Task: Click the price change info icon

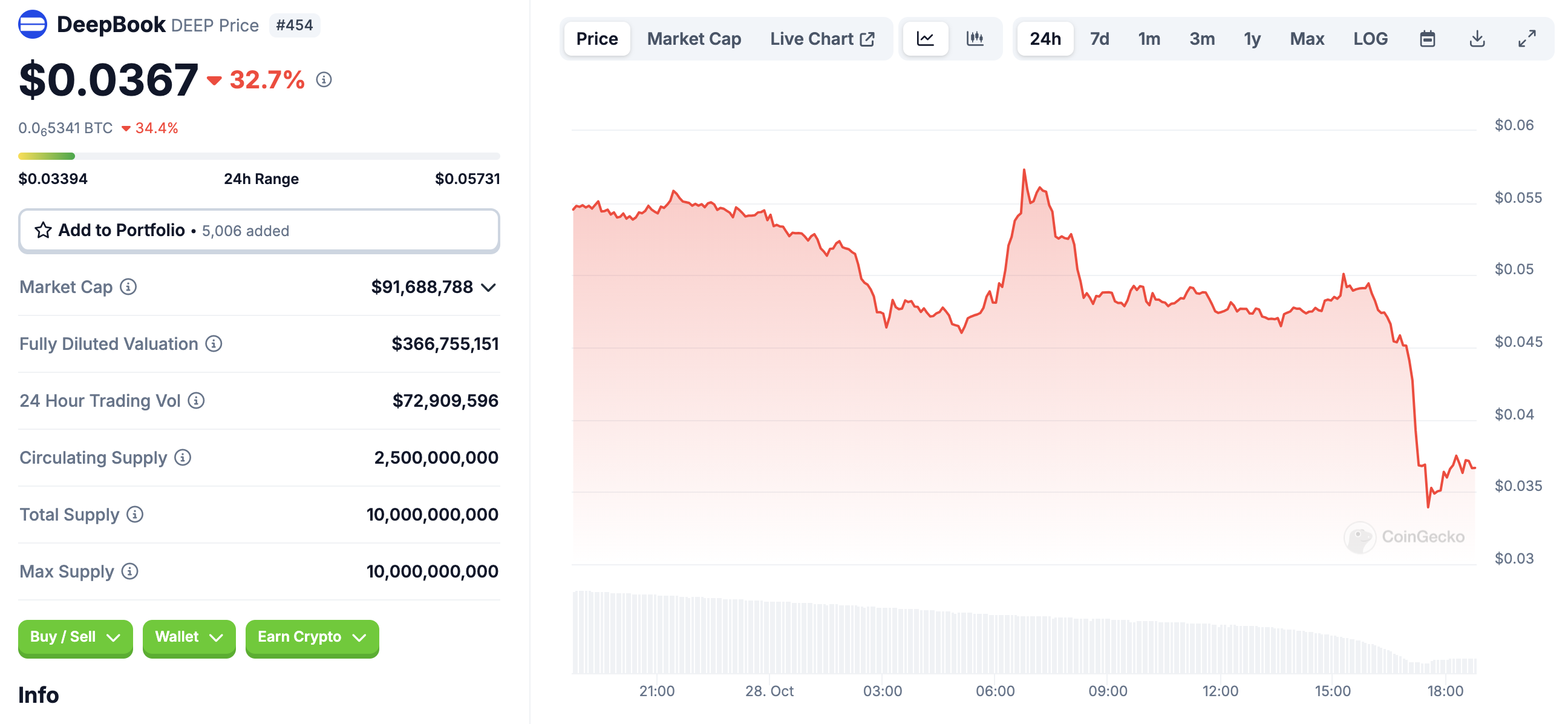Action: (324, 80)
